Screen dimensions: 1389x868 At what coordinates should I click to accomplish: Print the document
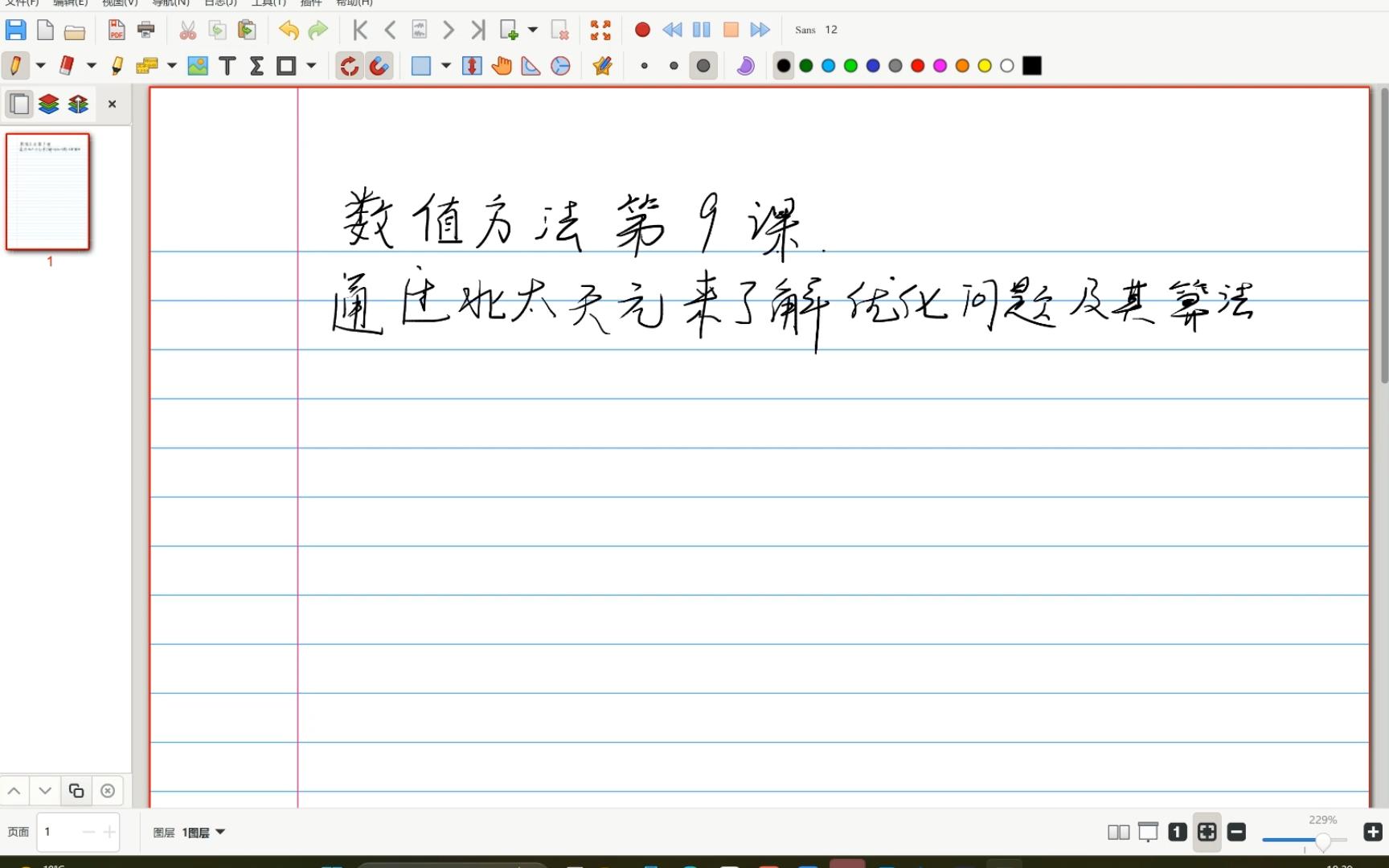coord(146,31)
